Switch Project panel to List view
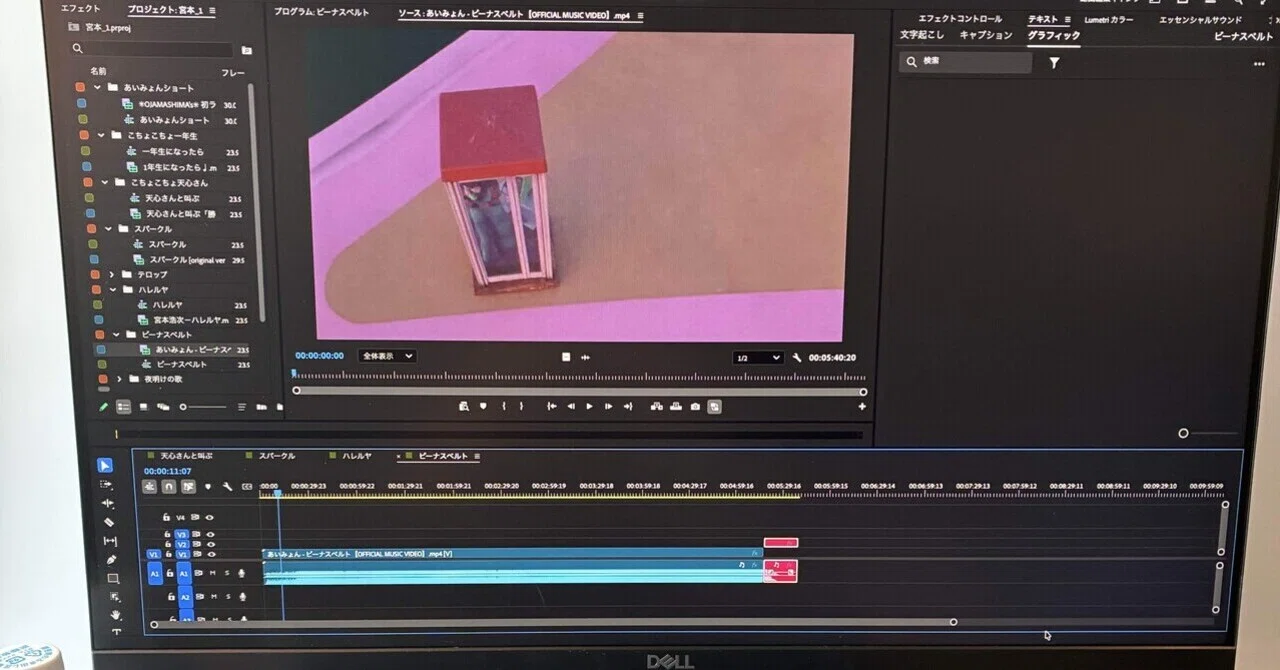 tap(124, 407)
